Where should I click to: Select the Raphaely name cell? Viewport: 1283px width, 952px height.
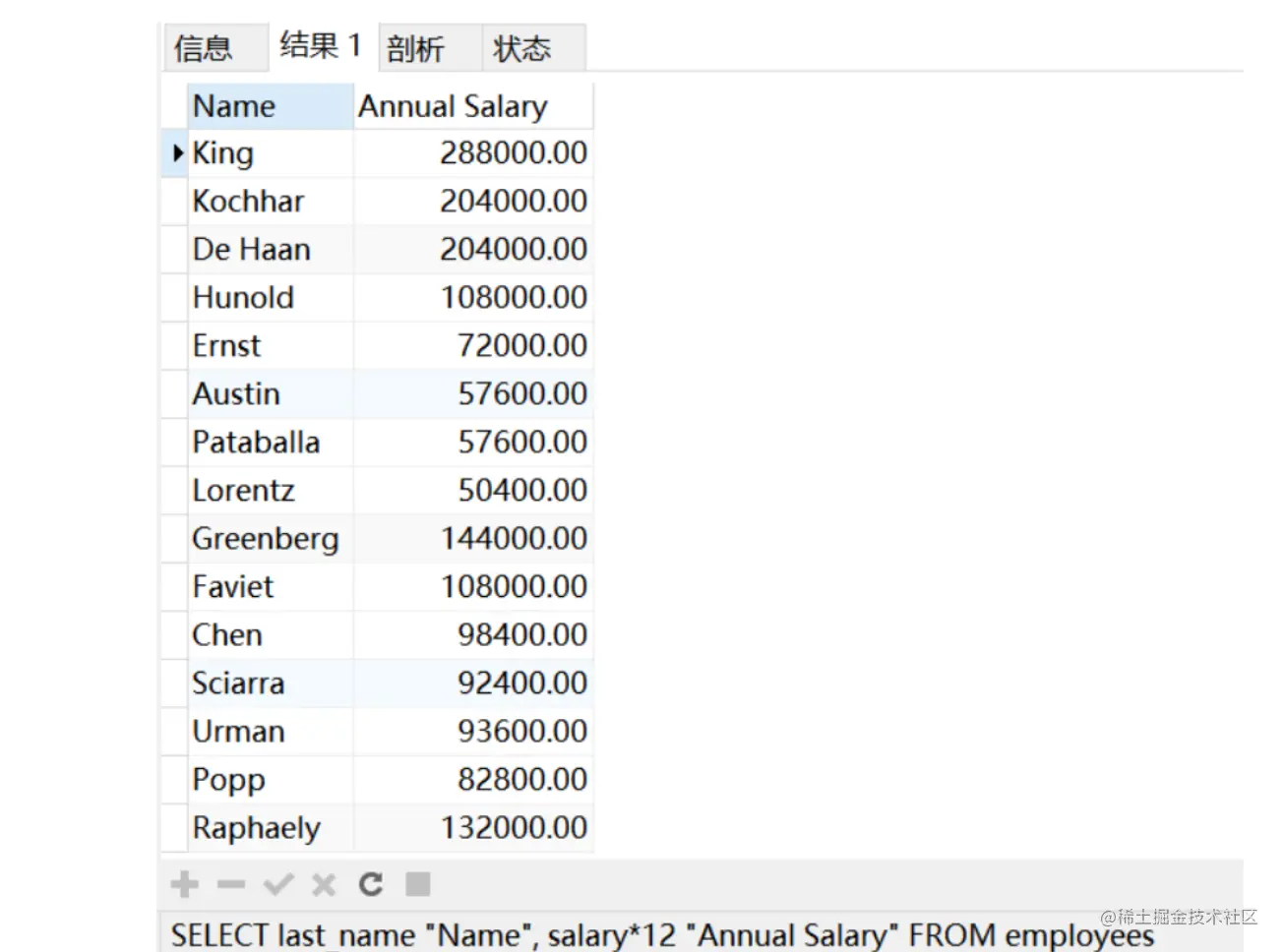(271, 828)
